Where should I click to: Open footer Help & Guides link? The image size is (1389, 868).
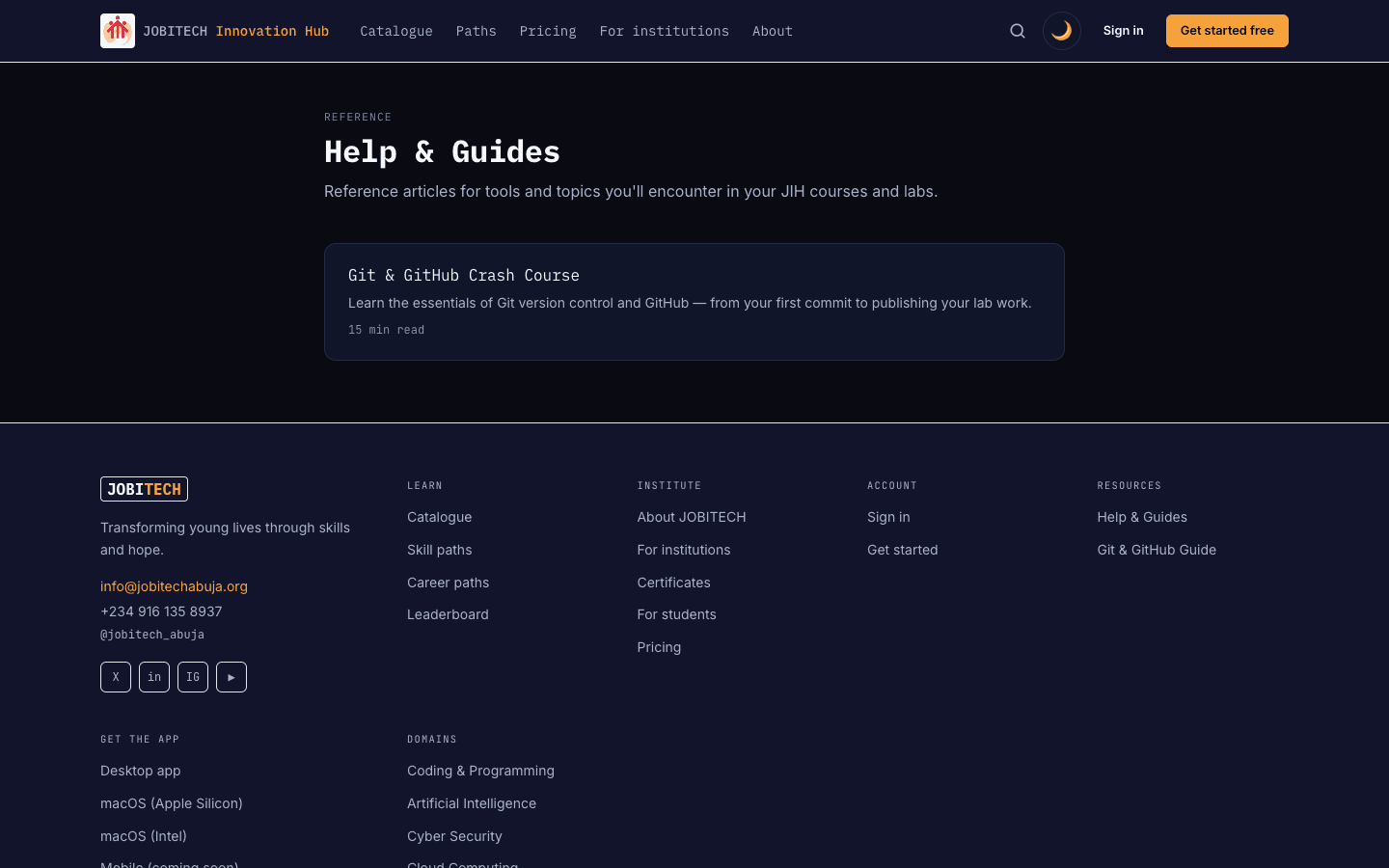[1142, 517]
